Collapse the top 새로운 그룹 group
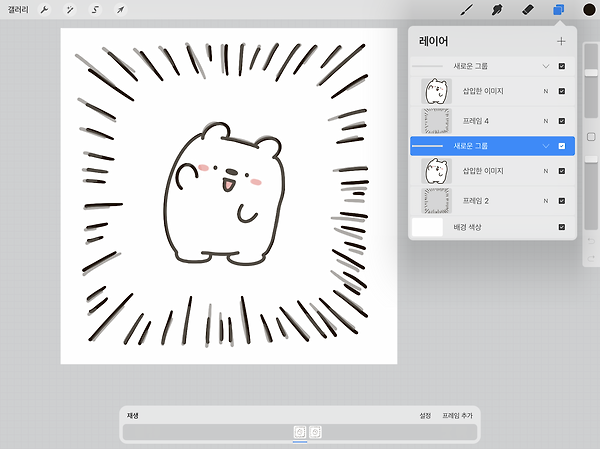The image size is (600, 449). 546,66
